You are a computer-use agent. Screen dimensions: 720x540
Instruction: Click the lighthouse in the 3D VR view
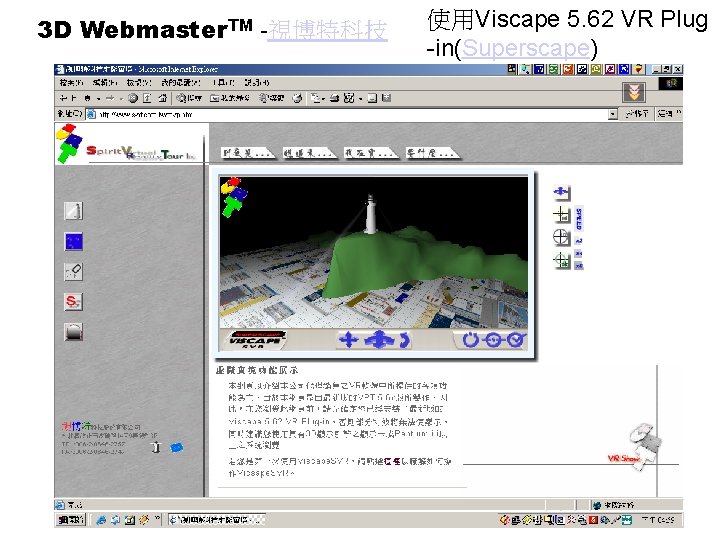(x=370, y=214)
